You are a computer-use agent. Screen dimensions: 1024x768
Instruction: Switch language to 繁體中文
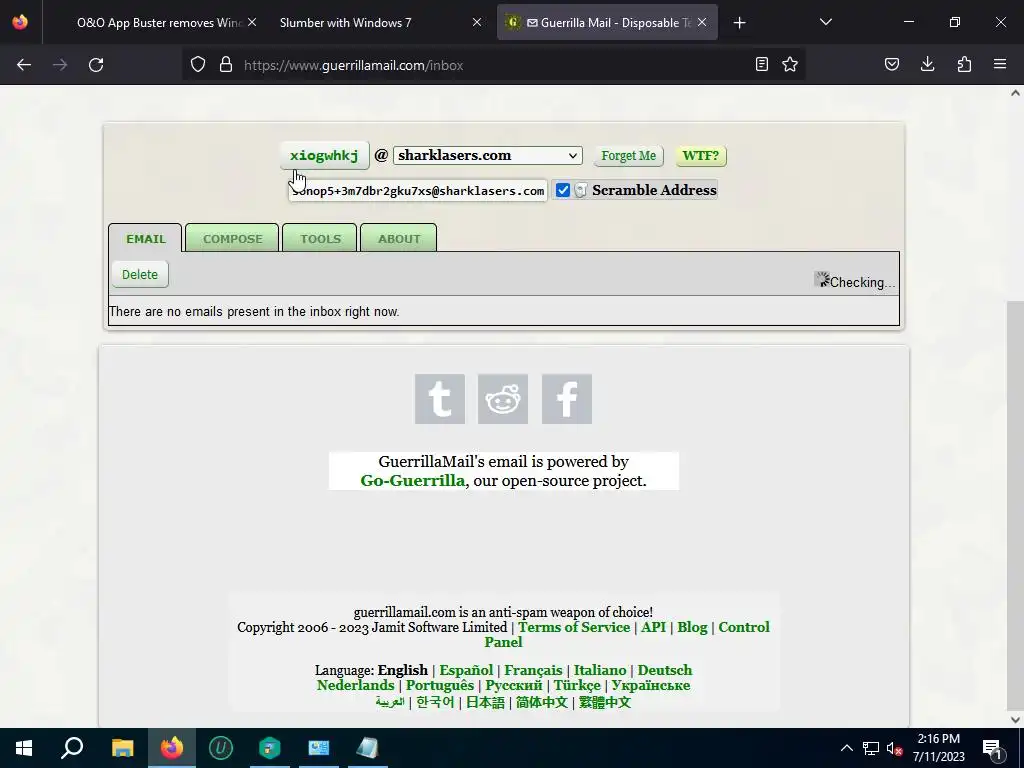point(605,702)
